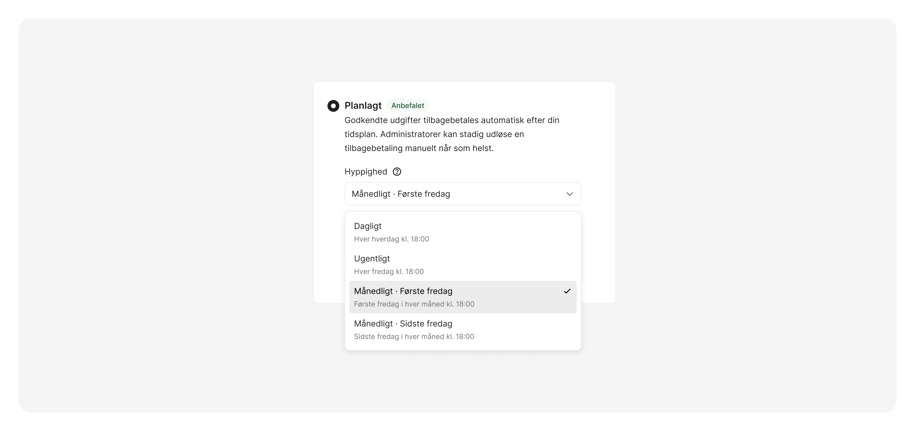
Task: Click the Hyppighed field label
Action: coord(366,171)
